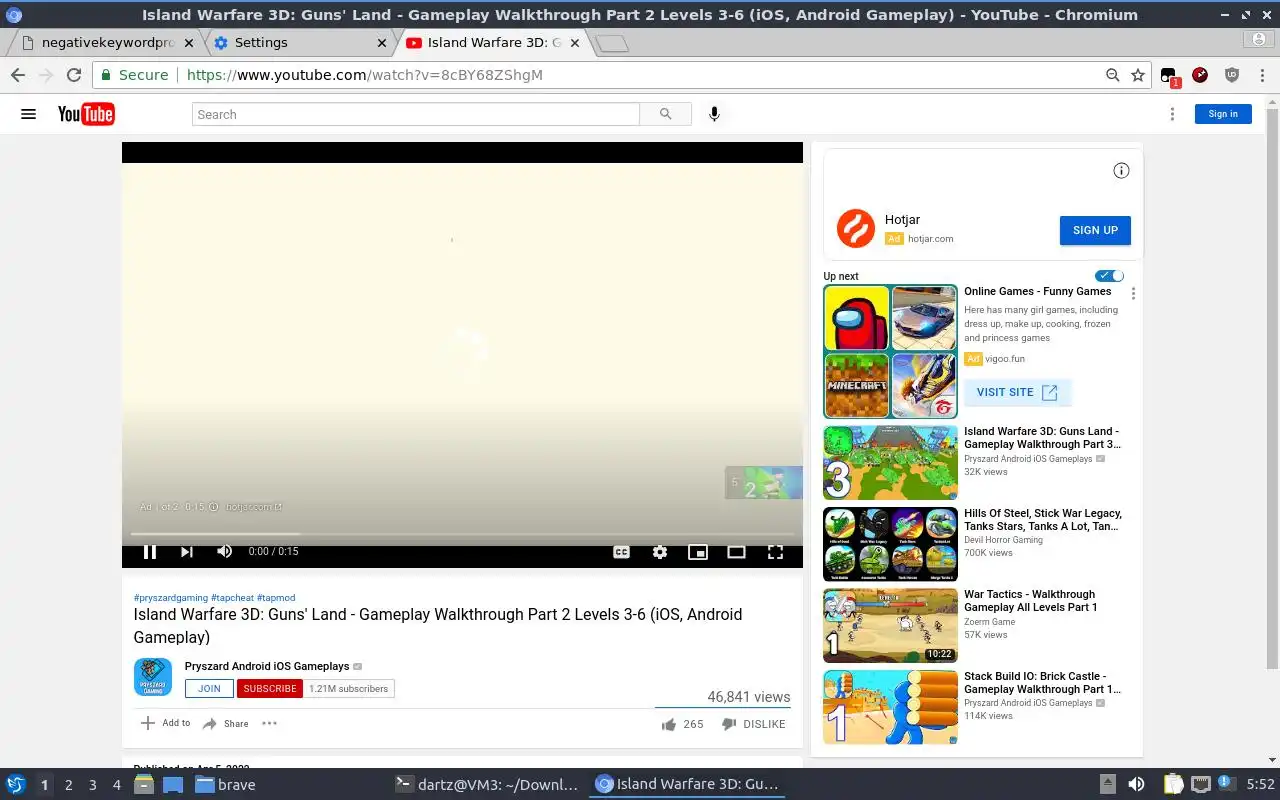
Task: Click the browser address bar URL
Action: coord(364,75)
